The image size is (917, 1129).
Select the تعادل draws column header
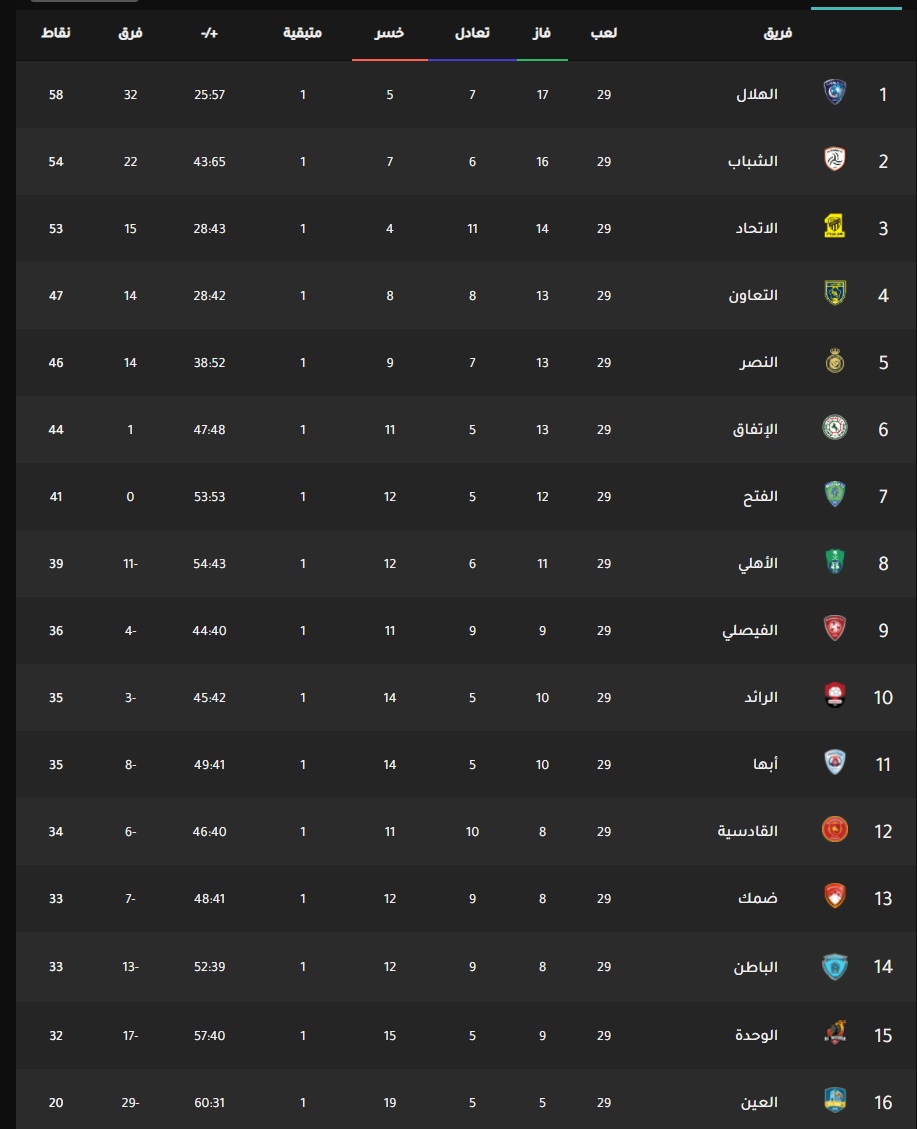click(x=472, y=33)
